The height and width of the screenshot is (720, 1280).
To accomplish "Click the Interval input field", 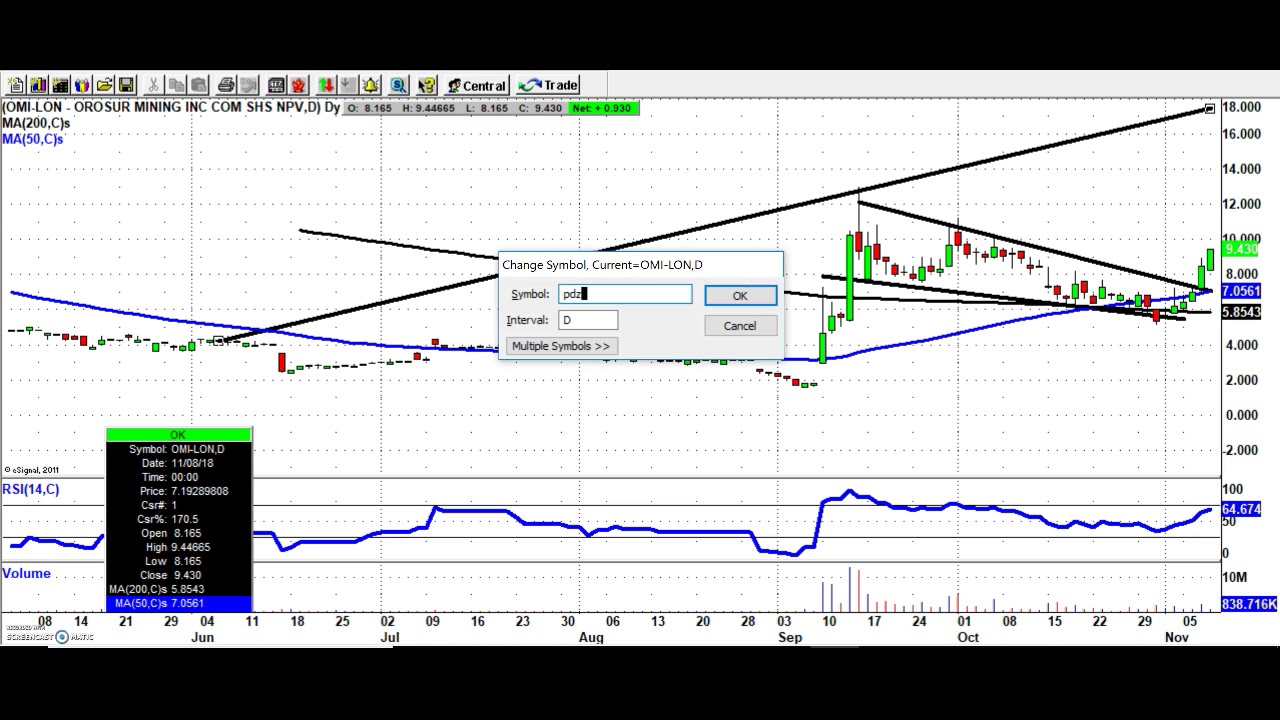I will [x=588, y=320].
